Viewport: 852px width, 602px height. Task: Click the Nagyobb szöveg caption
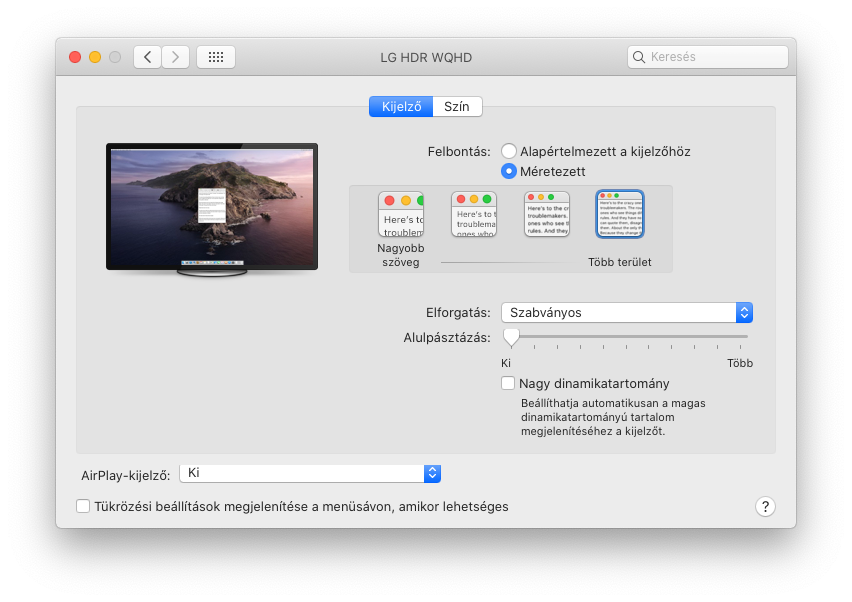pyautogui.click(x=400, y=255)
